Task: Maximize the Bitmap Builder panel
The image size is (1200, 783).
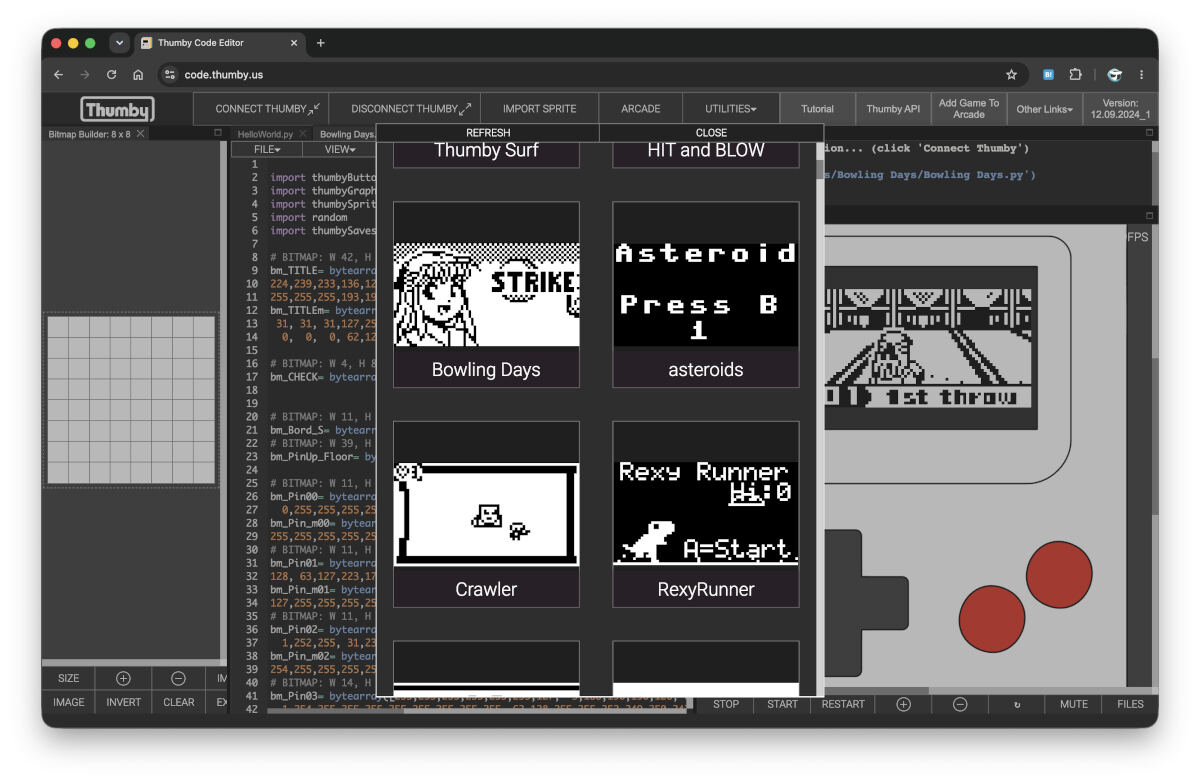Action: tap(218, 133)
